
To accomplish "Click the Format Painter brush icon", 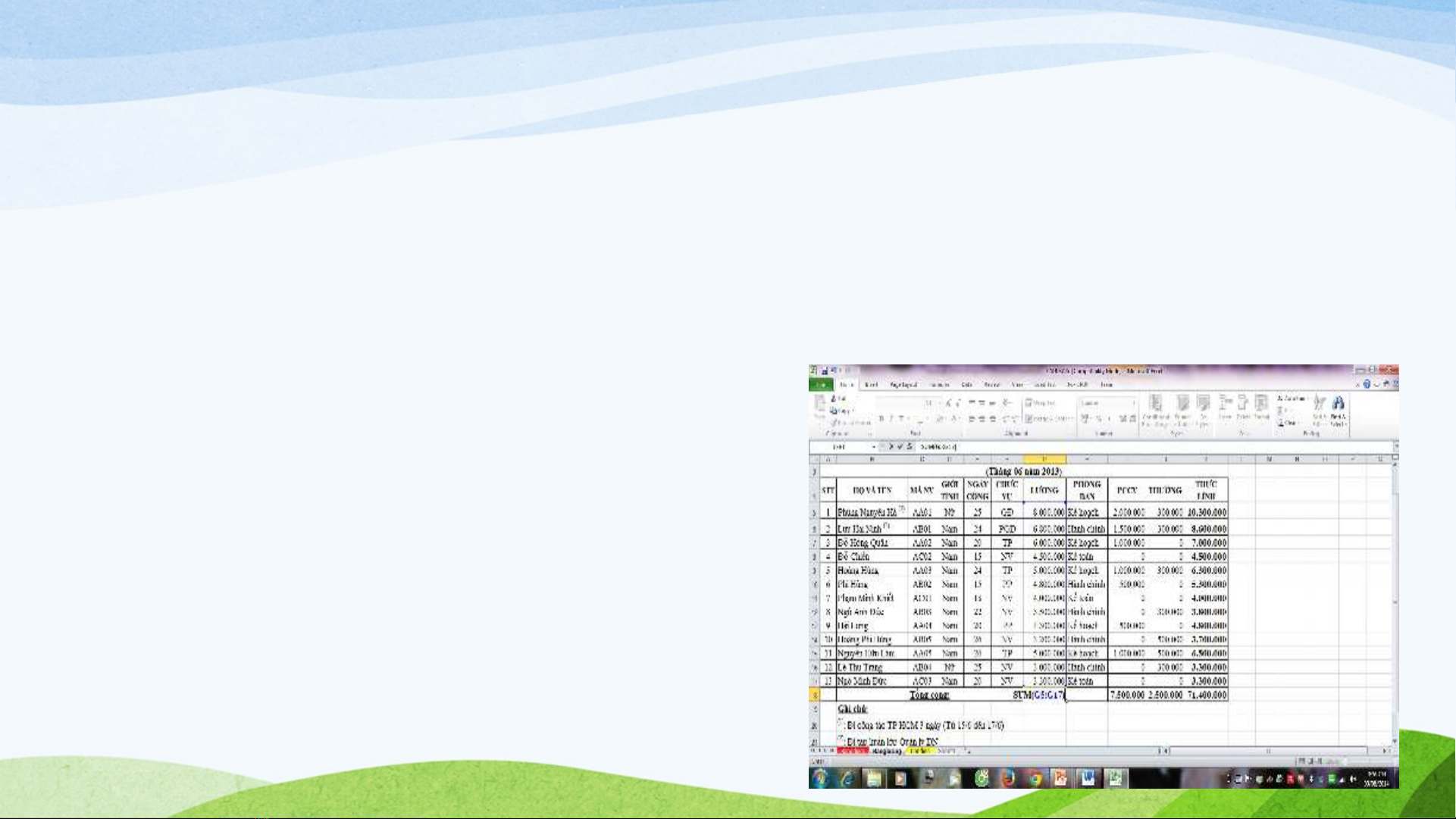I will tap(834, 422).
